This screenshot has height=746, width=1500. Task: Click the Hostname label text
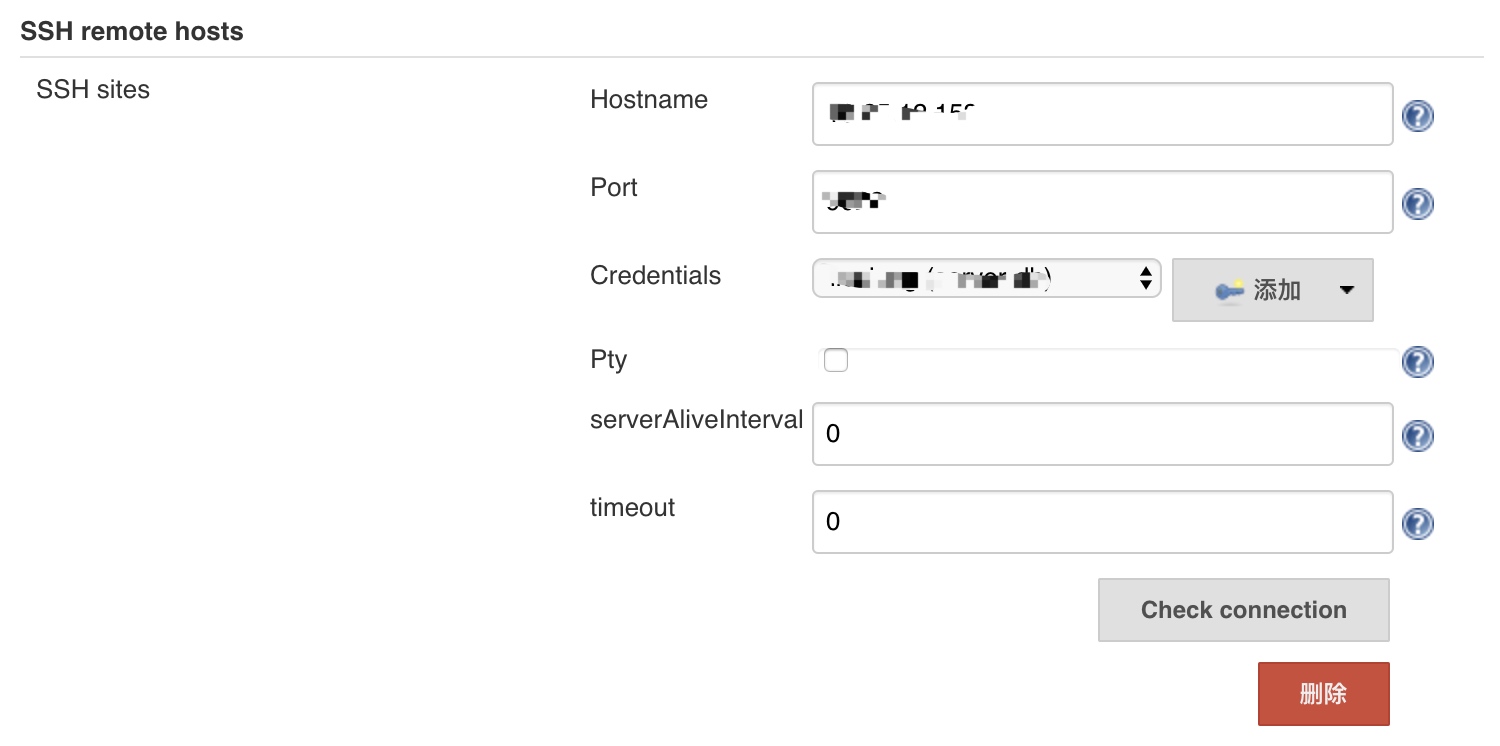tap(648, 100)
